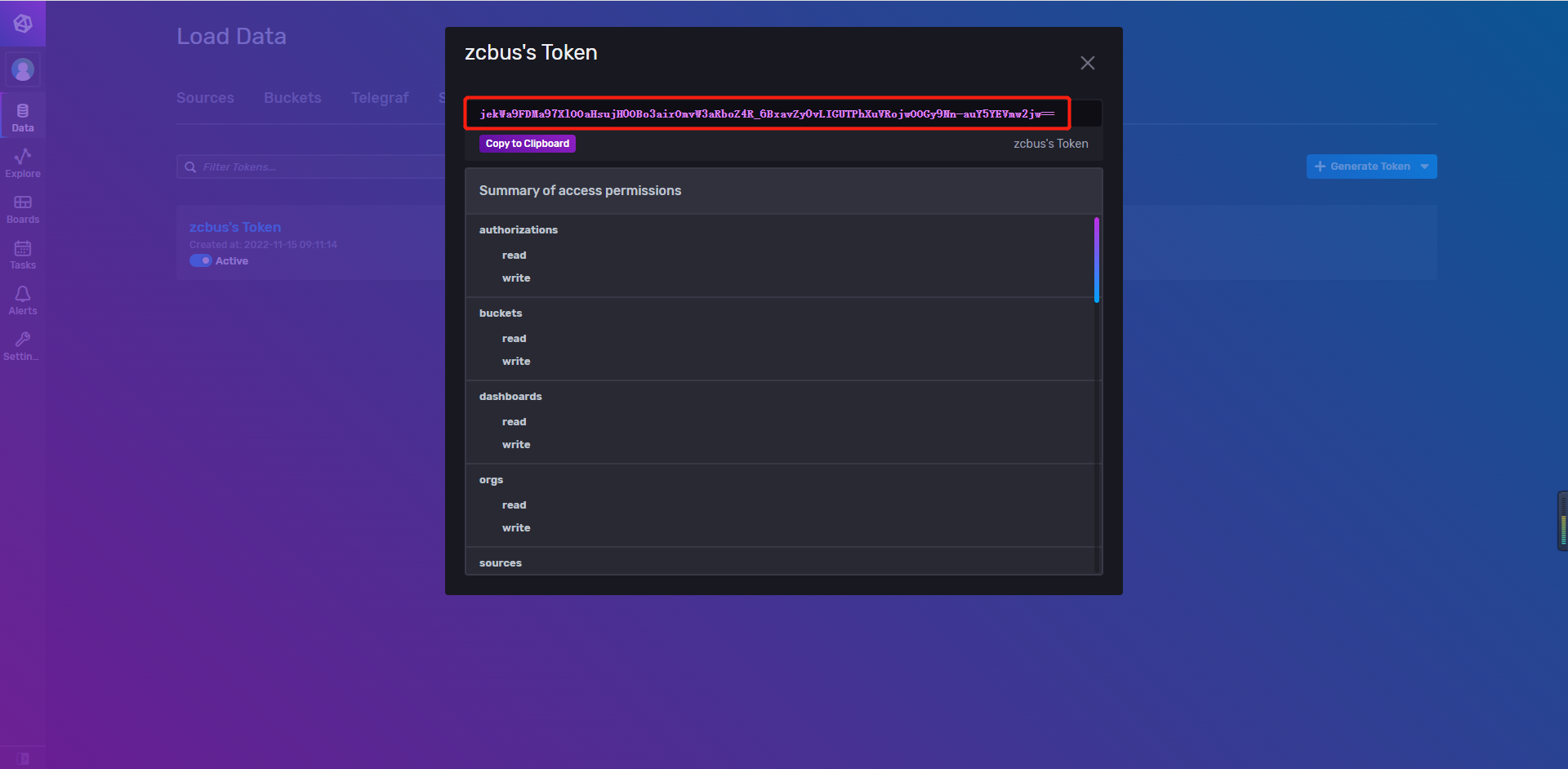Toggle zcbus's Token Active switch
1568x769 pixels.
[201, 260]
